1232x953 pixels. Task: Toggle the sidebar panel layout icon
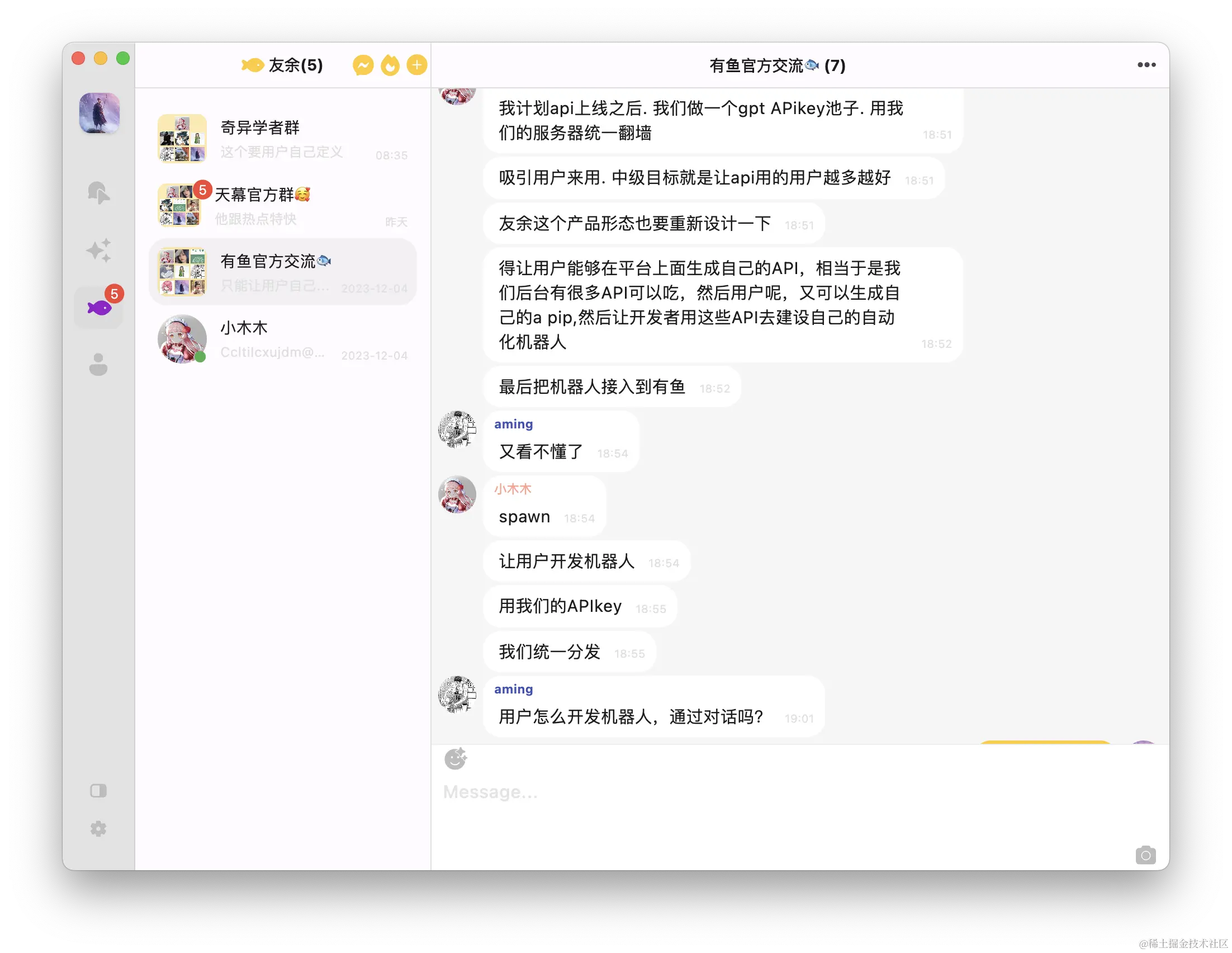point(98,790)
